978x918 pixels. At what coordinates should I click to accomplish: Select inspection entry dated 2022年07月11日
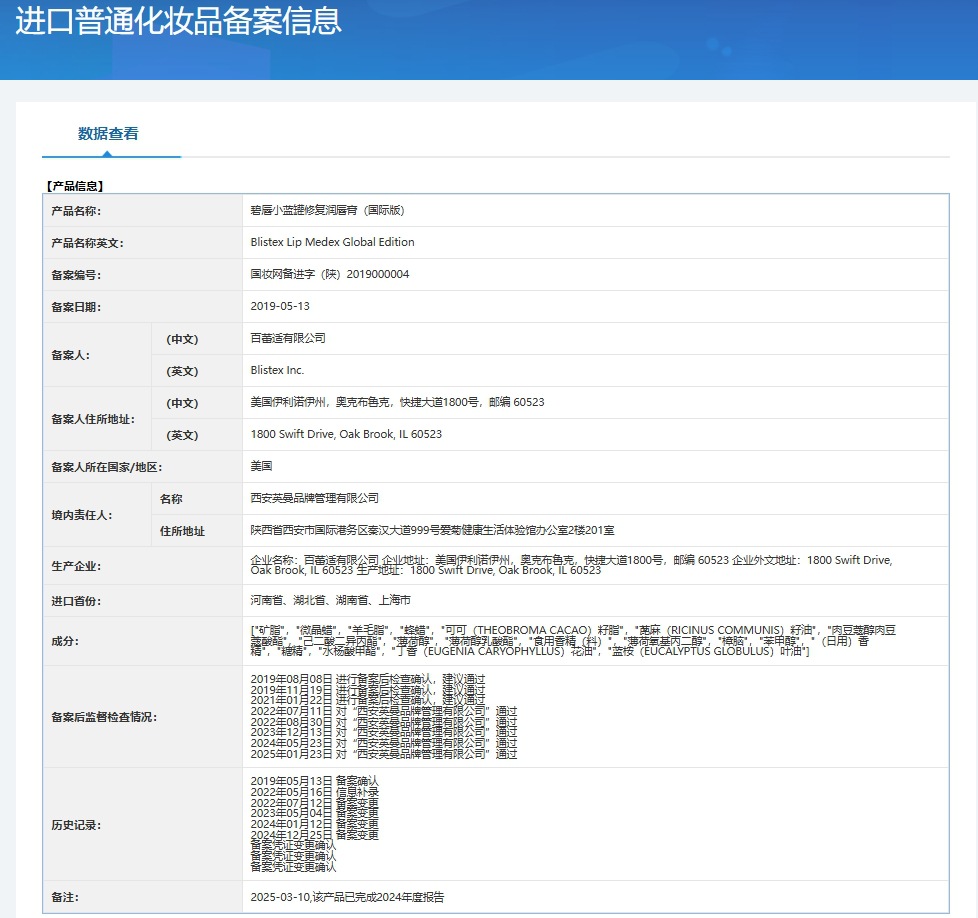pyautogui.click(x=384, y=711)
